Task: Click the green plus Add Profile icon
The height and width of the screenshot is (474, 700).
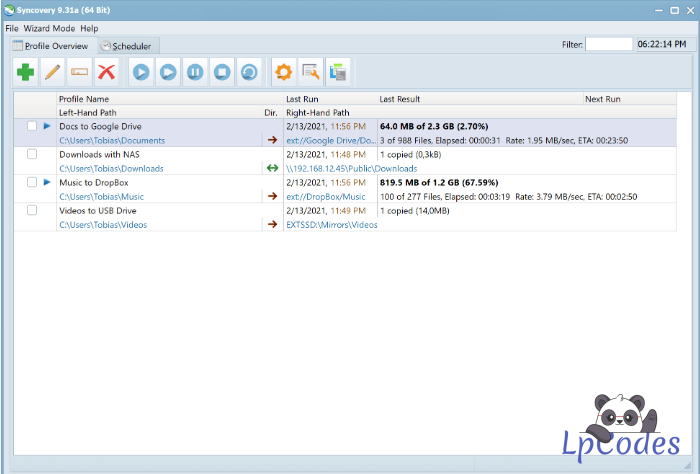Action: click(25, 72)
